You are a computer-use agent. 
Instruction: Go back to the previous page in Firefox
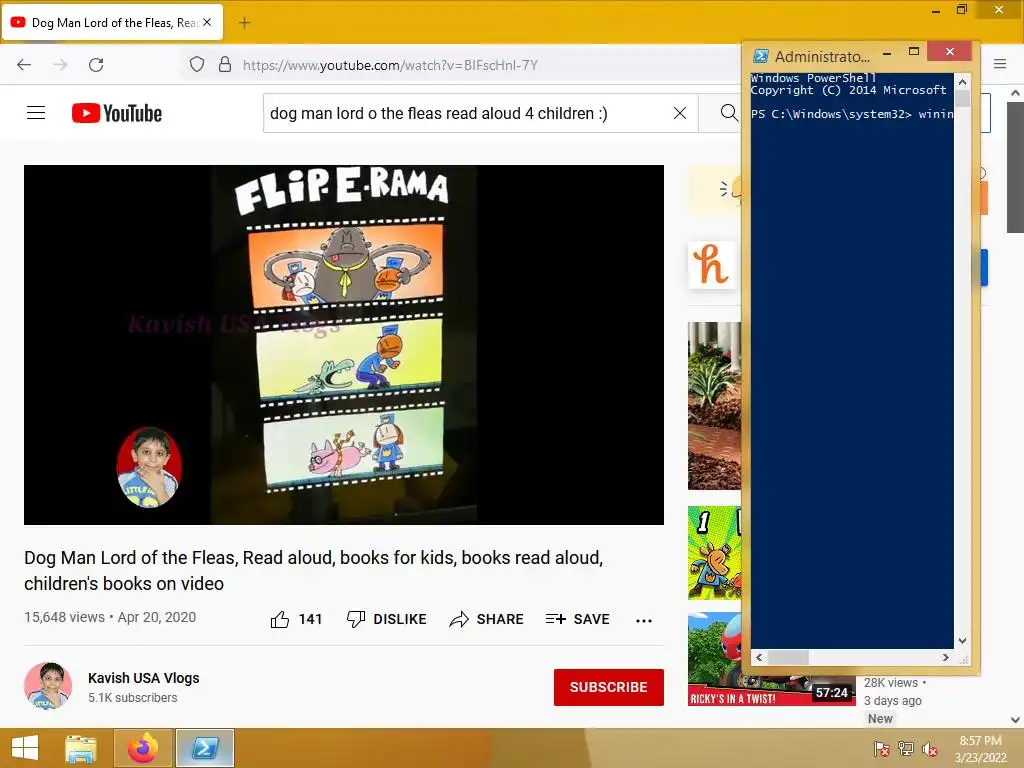24,65
